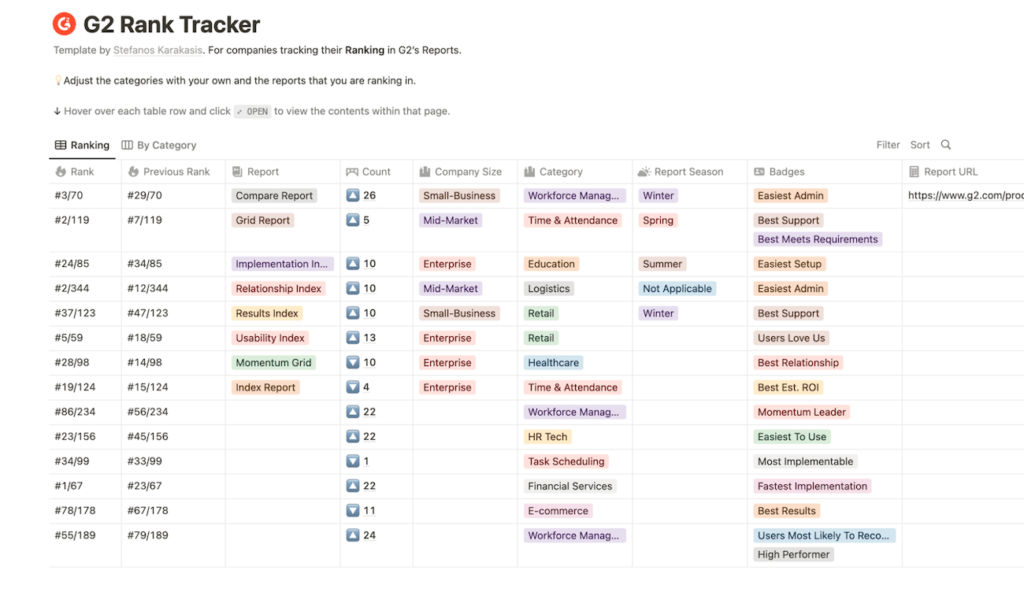1024x592 pixels.
Task: Select the Ranking tab
Action: 88,144
